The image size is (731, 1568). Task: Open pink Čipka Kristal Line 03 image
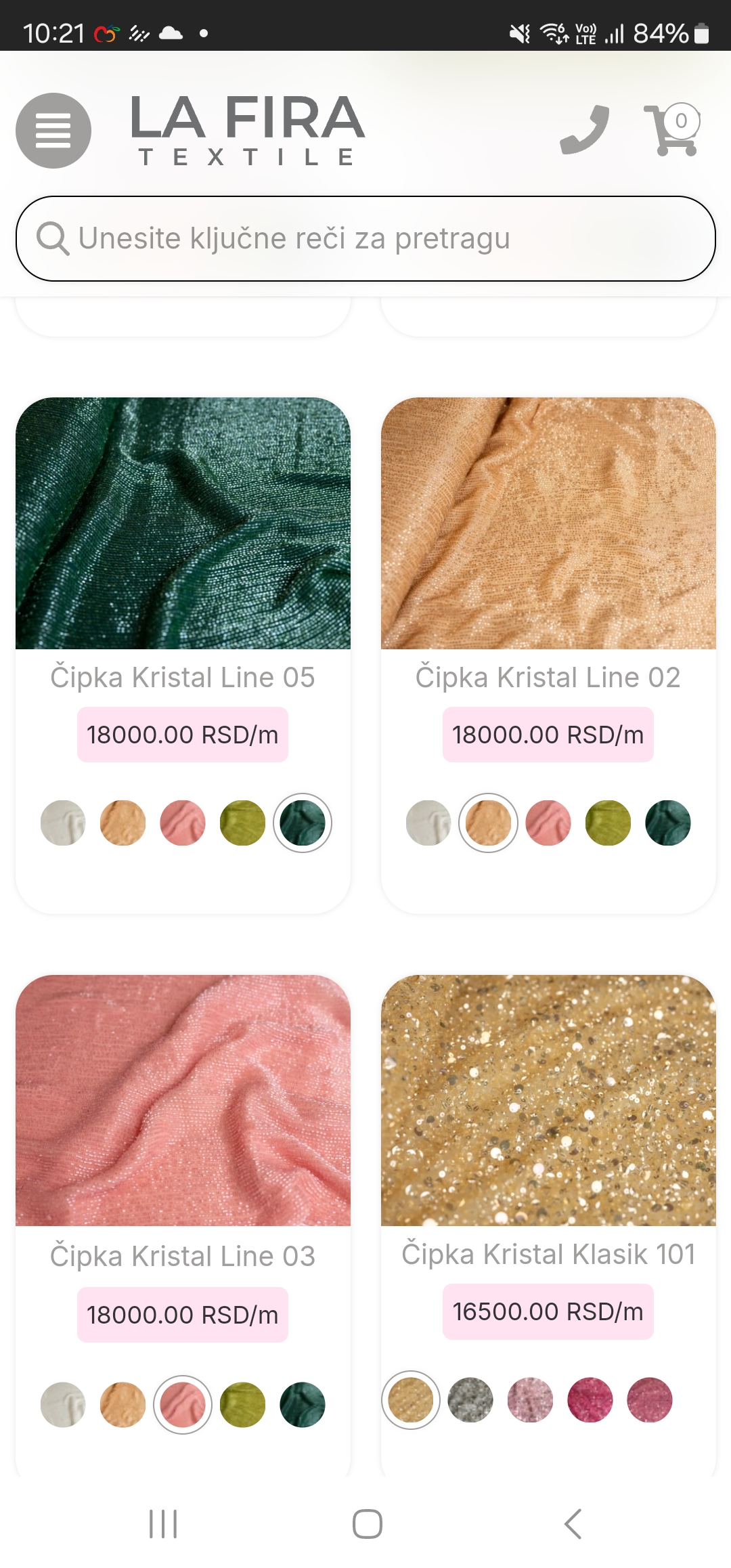[x=183, y=1100]
